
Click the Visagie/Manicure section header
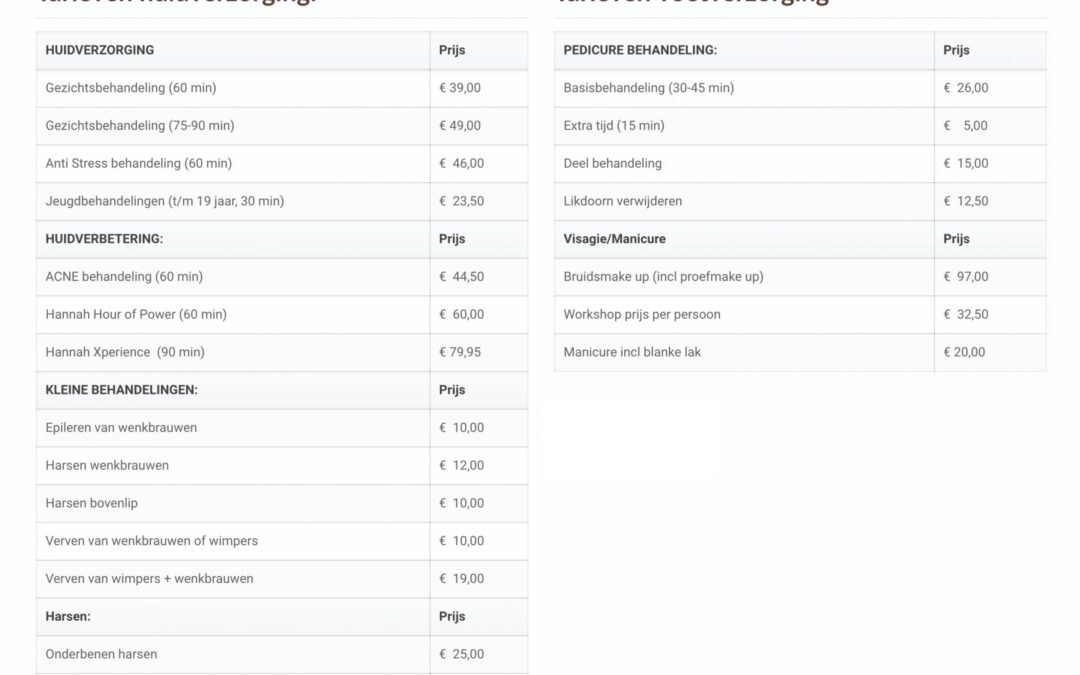pos(614,239)
